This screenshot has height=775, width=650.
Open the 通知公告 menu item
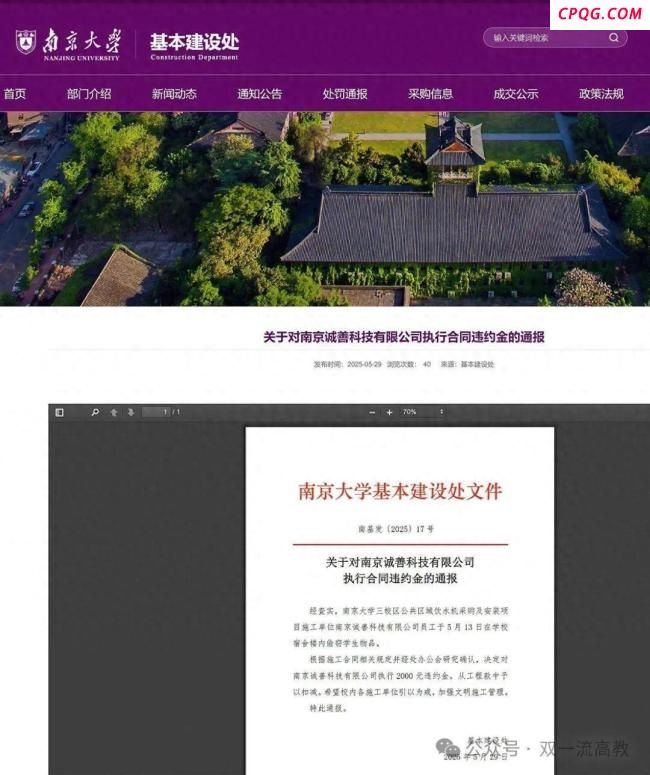260,93
